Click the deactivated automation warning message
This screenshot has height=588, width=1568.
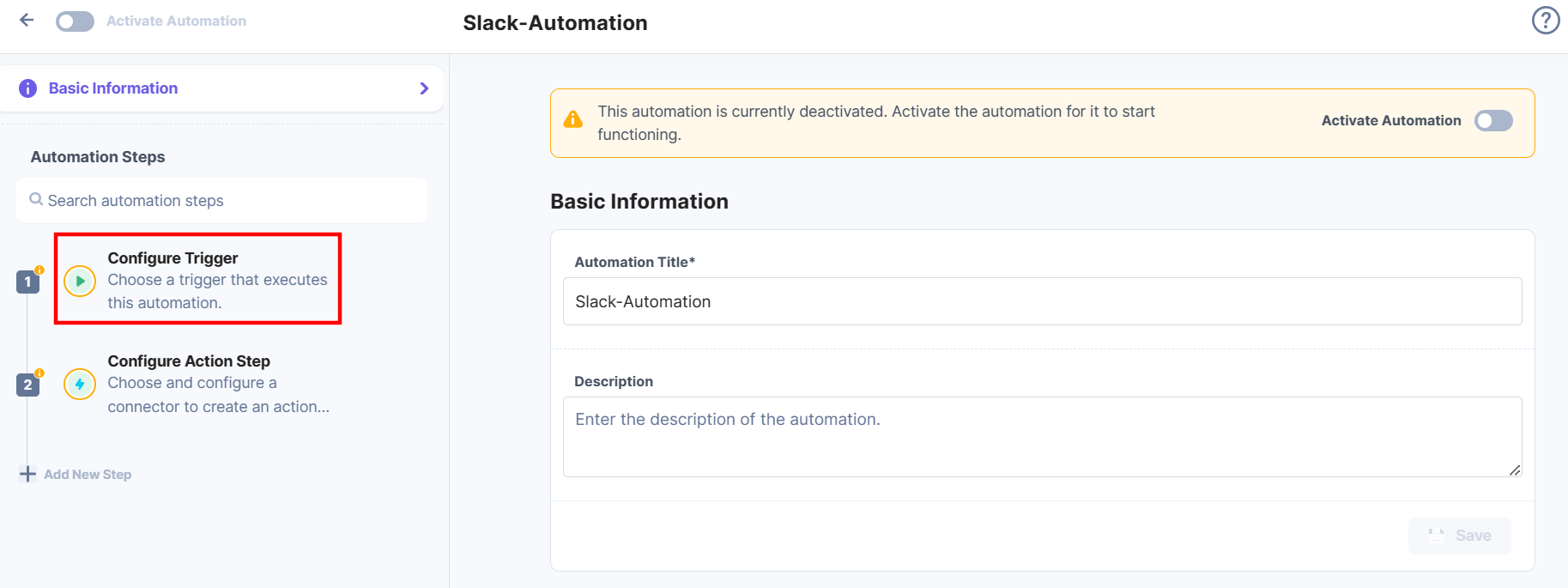876,123
